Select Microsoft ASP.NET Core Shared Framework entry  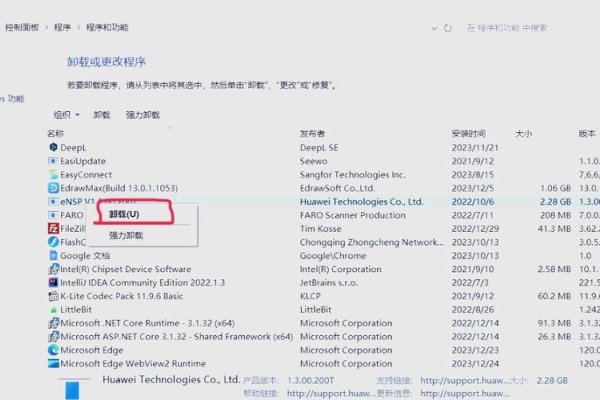[x=177, y=336]
